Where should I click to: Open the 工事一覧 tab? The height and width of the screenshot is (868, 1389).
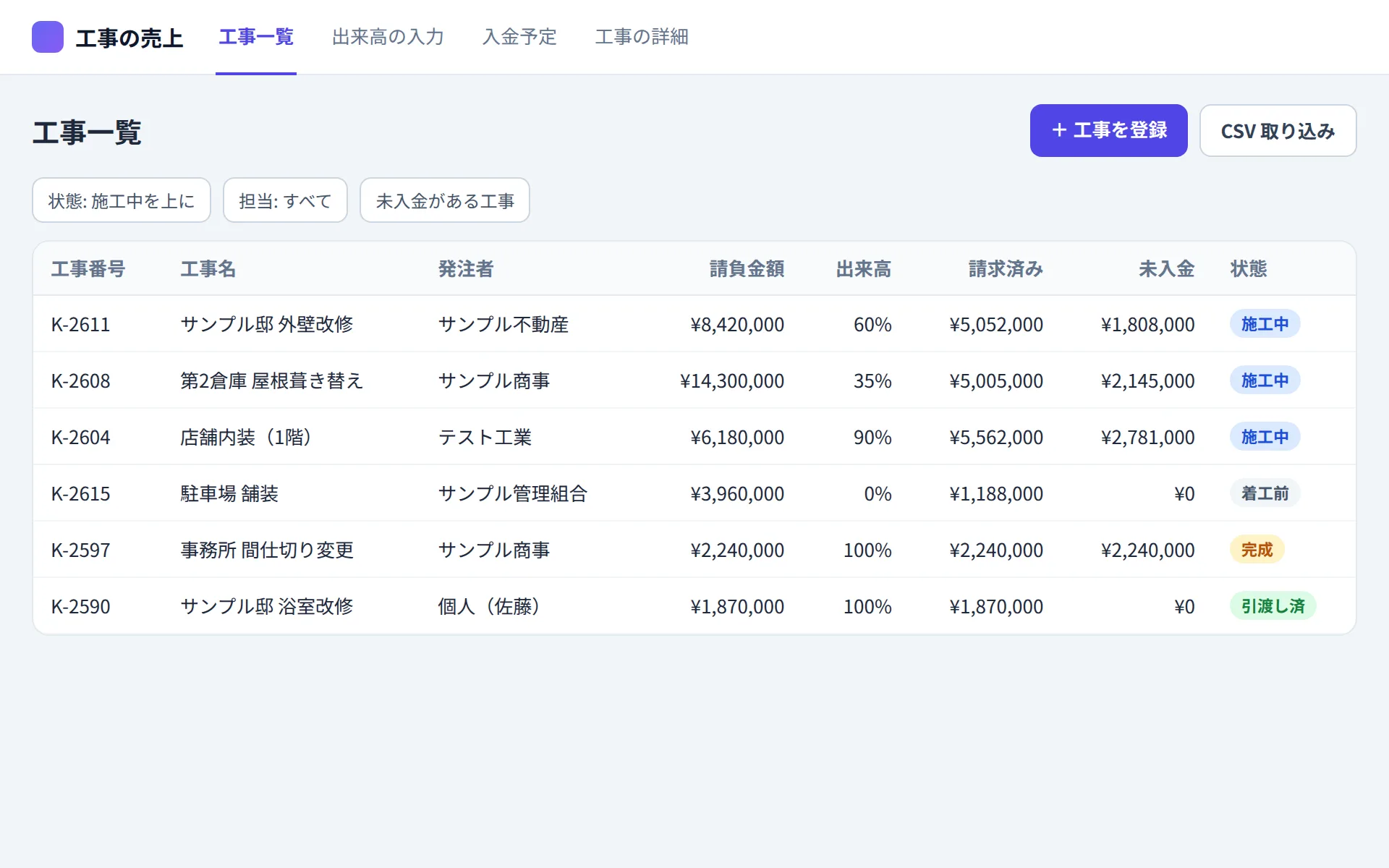[256, 37]
